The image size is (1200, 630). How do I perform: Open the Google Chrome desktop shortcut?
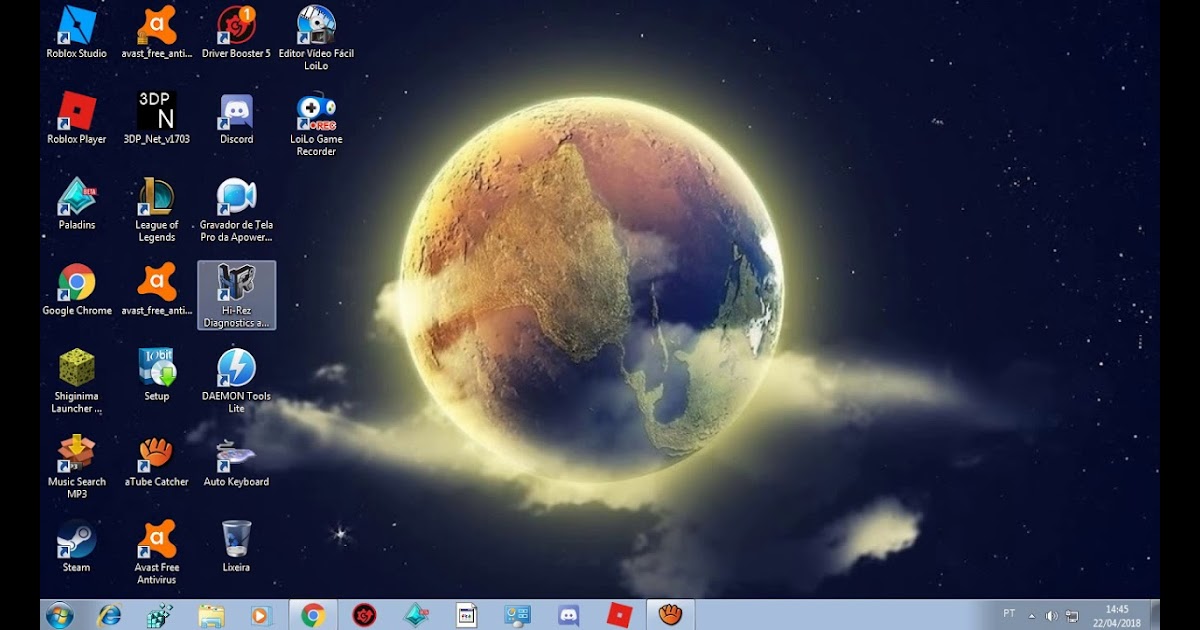(x=76, y=290)
